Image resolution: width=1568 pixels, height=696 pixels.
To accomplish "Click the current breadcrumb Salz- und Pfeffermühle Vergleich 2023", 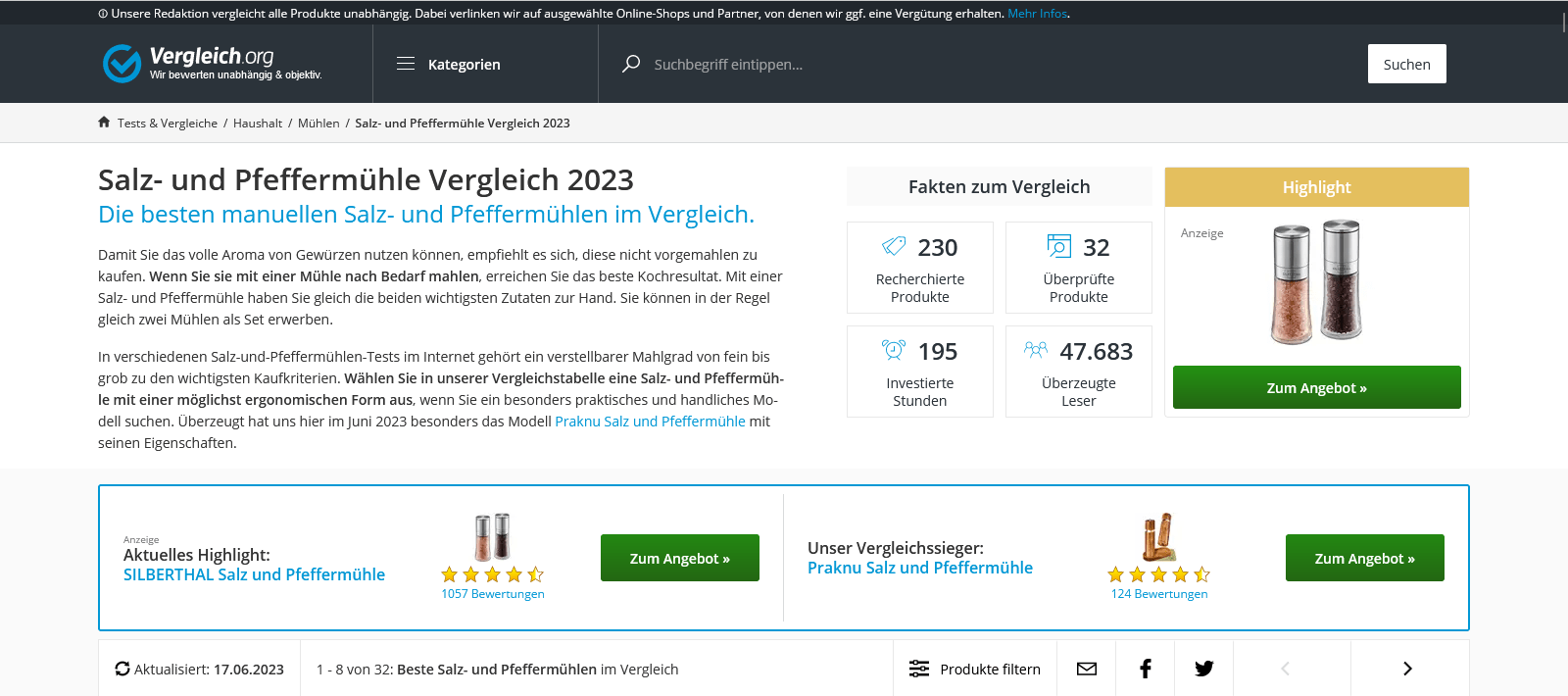I will pyautogui.click(x=463, y=124).
